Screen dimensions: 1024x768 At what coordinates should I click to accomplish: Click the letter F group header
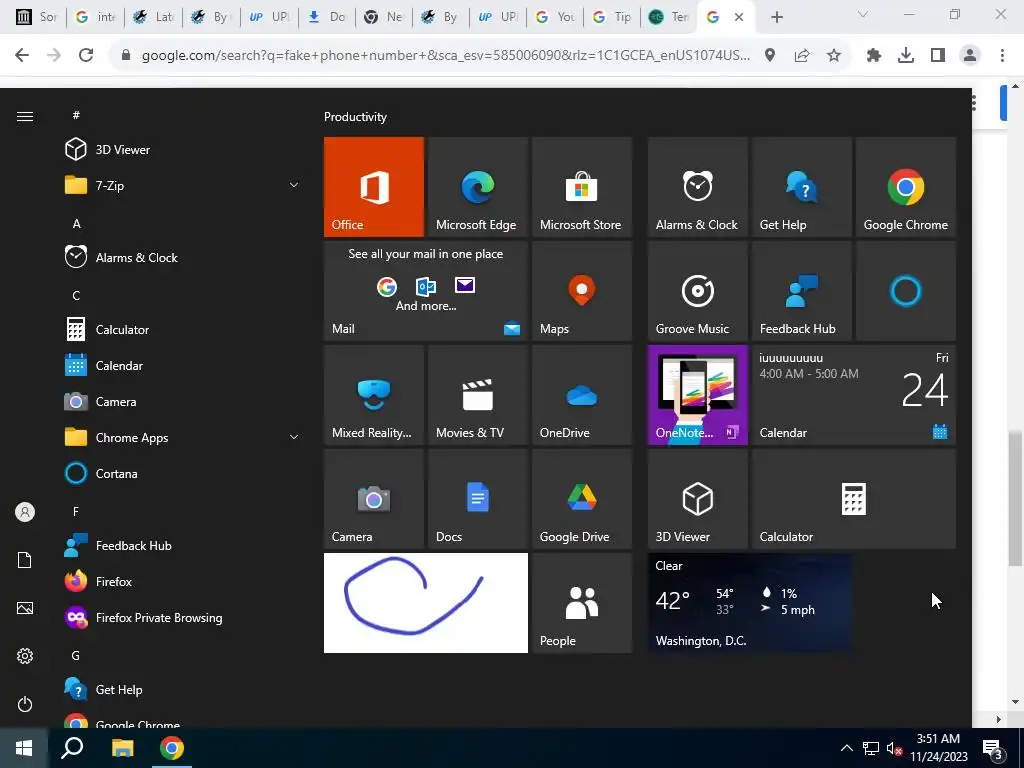point(76,511)
